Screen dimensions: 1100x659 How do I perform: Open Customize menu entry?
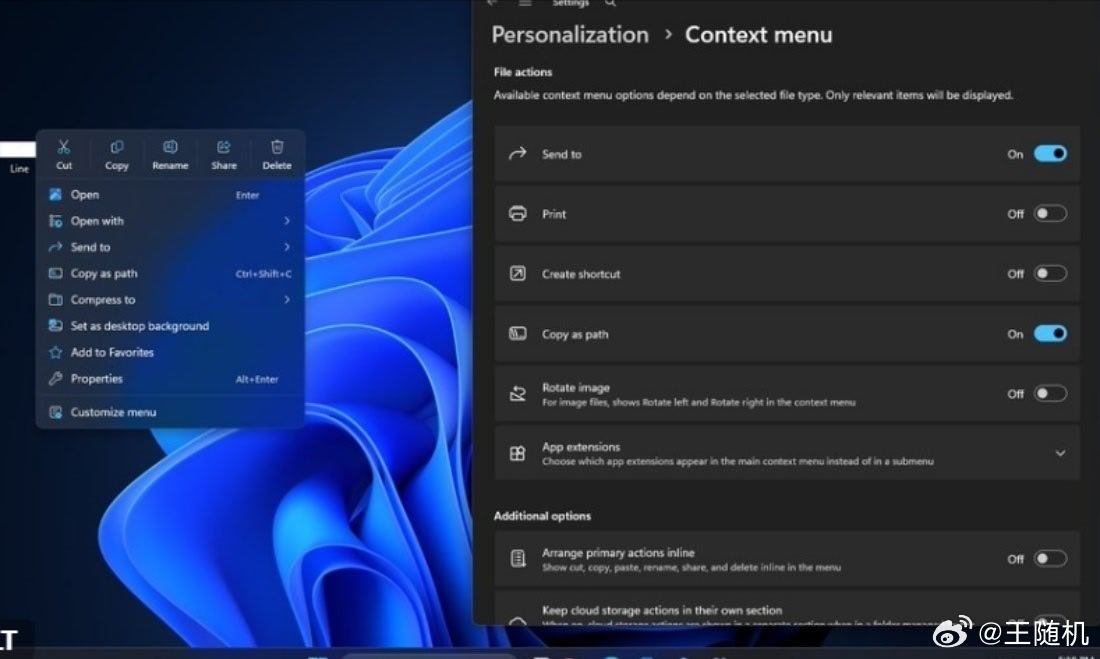(x=170, y=412)
